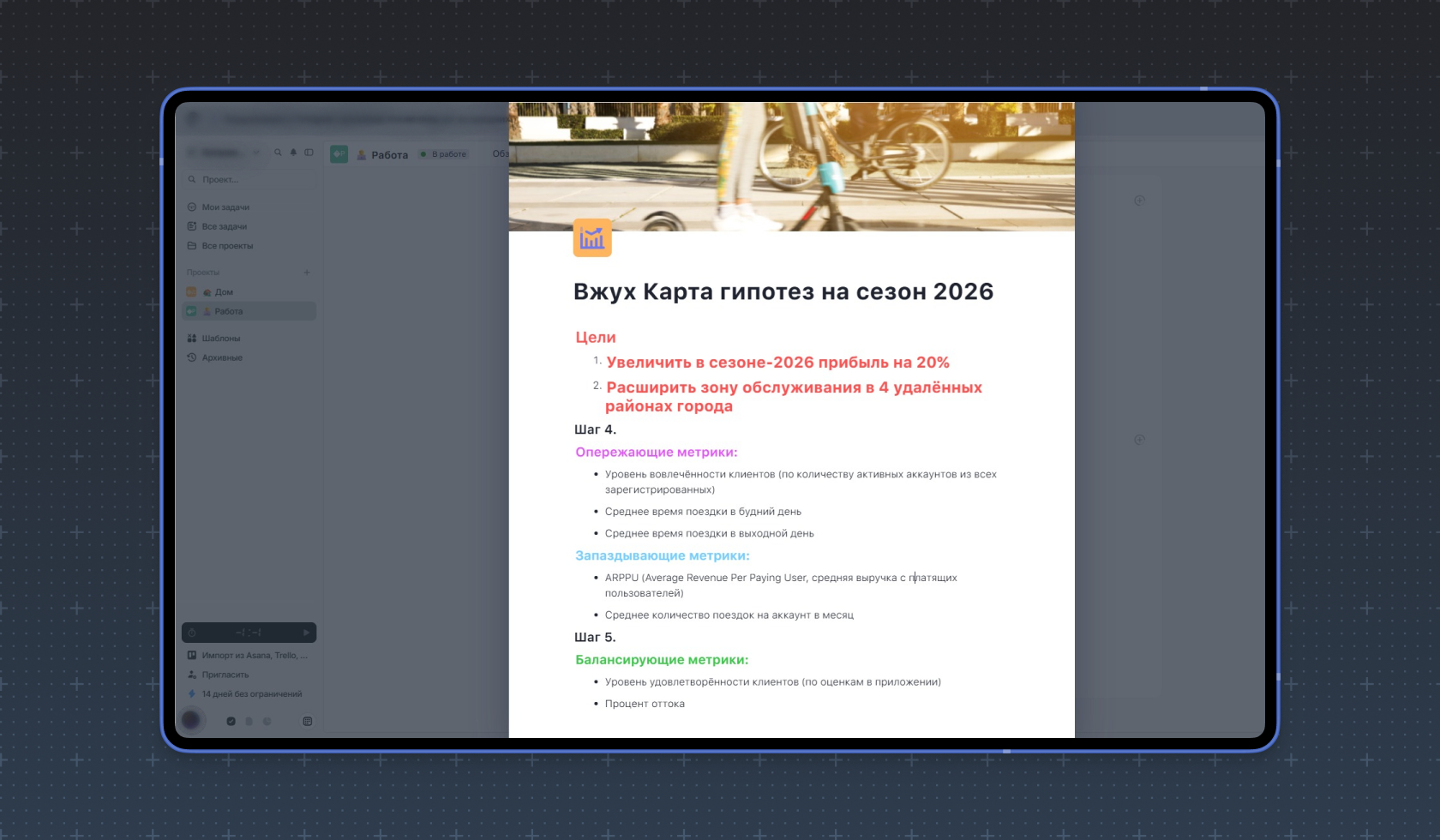Open search with the magnifier icon
Viewport: 1440px width, 840px height.
click(278, 153)
